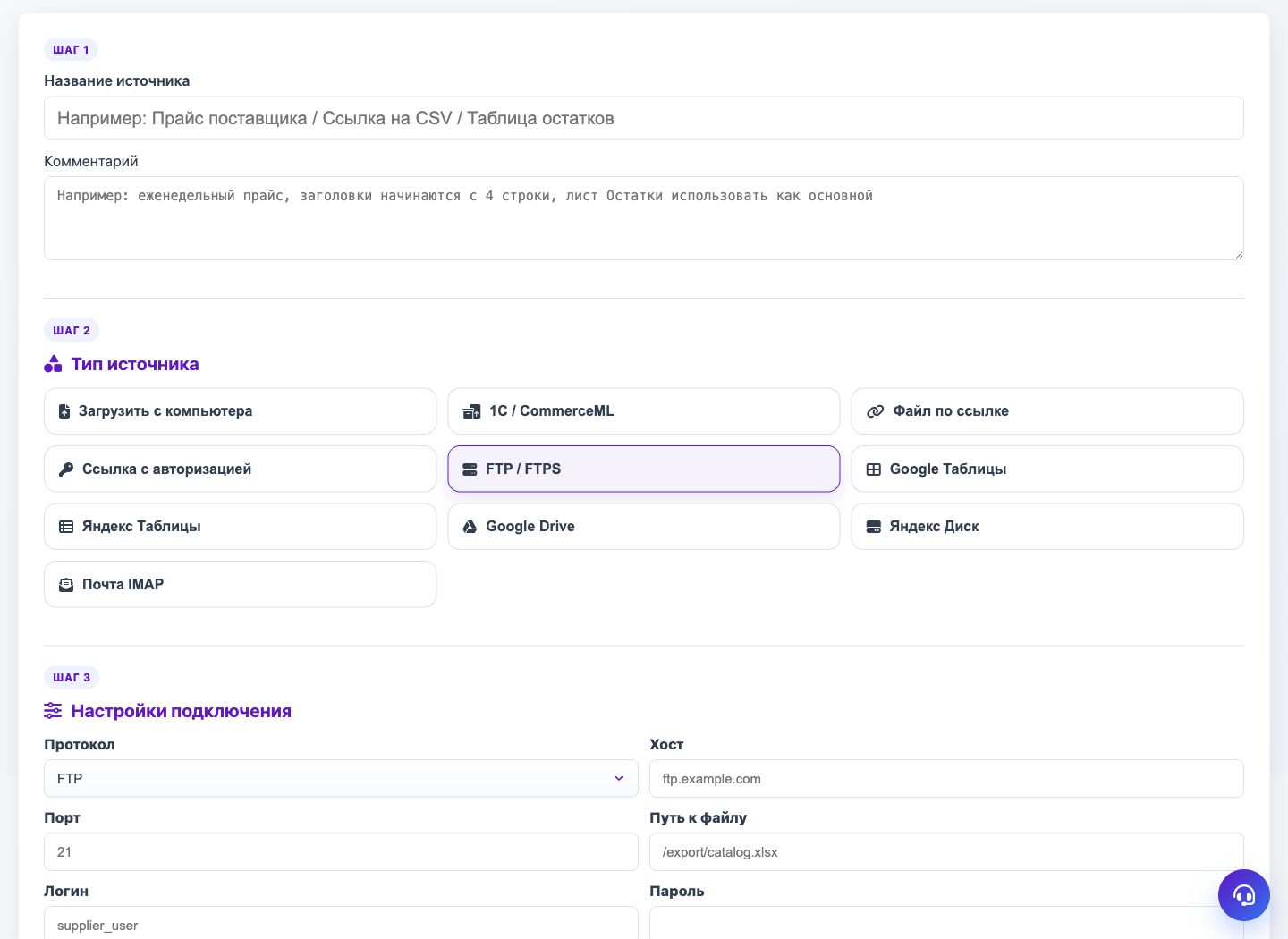Click the Комментарий label
1288x939 pixels.
91,161
